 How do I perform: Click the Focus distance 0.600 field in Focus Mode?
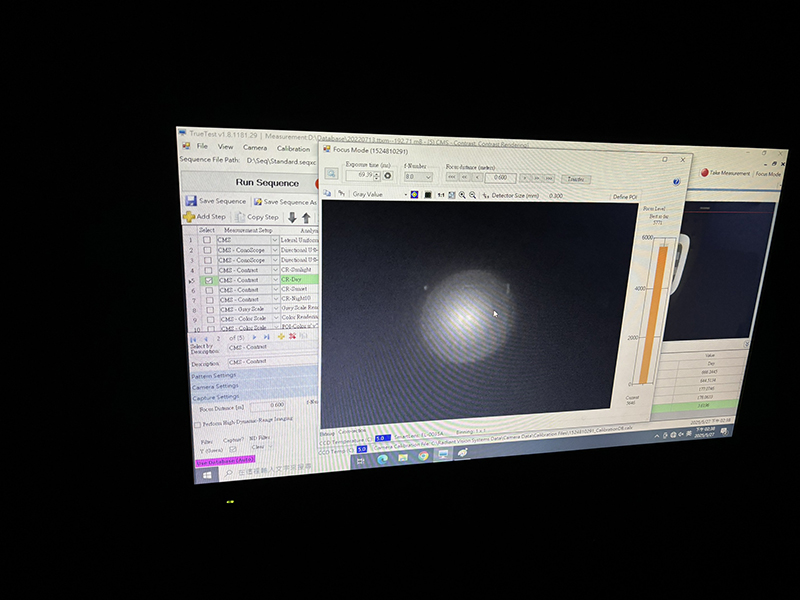501,178
